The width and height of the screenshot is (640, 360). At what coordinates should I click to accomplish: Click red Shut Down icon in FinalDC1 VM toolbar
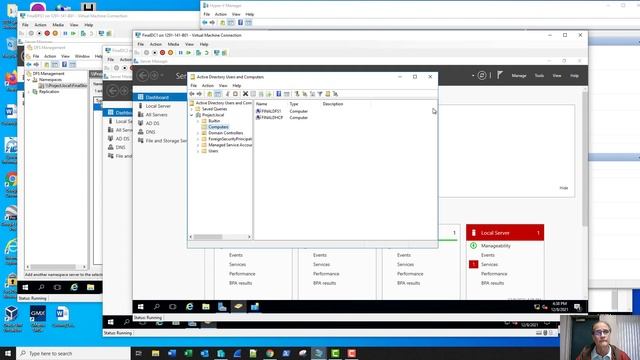point(162,53)
